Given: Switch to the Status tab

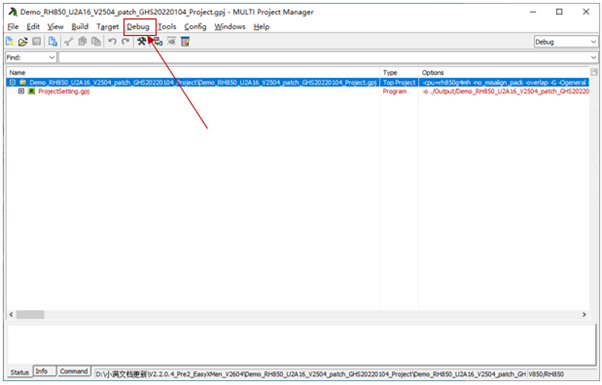Looking at the screenshot, I should pos(20,372).
